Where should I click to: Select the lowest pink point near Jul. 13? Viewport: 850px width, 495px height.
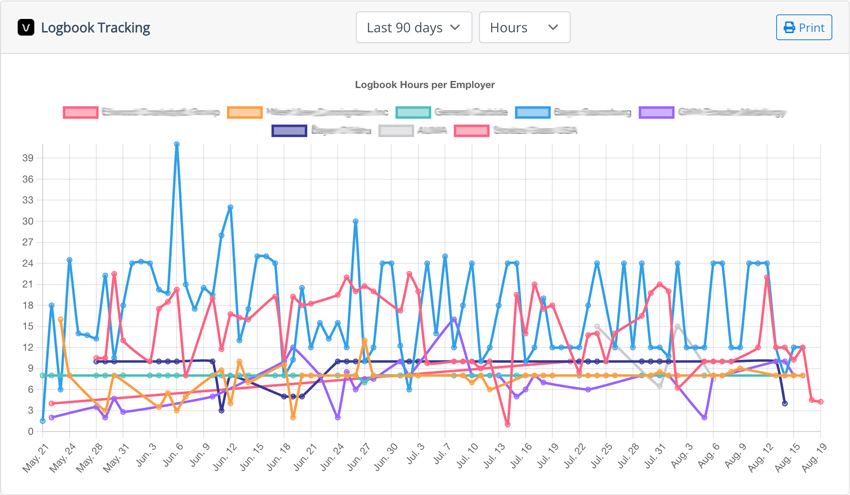[508, 425]
